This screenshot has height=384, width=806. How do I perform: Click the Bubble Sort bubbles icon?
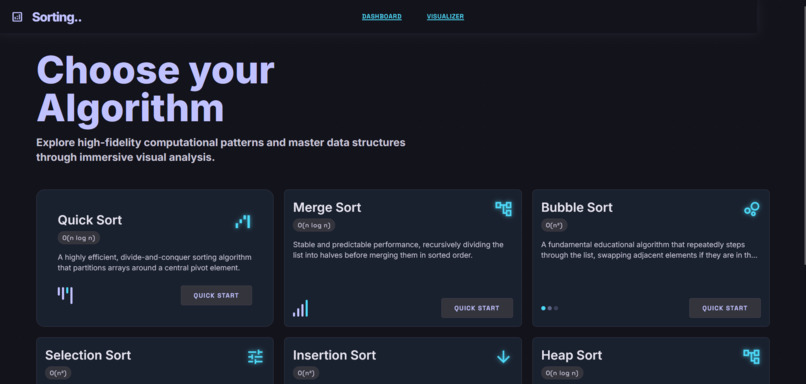(x=752, y=209)
